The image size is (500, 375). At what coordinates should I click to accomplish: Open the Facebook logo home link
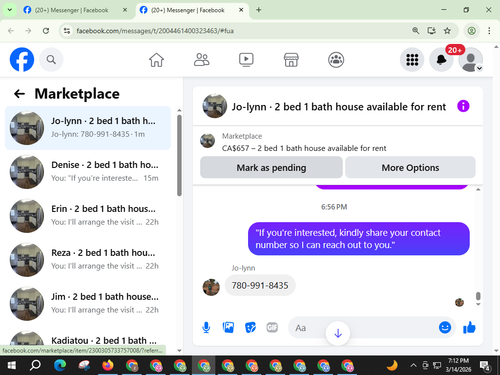[x=22, y=60]
